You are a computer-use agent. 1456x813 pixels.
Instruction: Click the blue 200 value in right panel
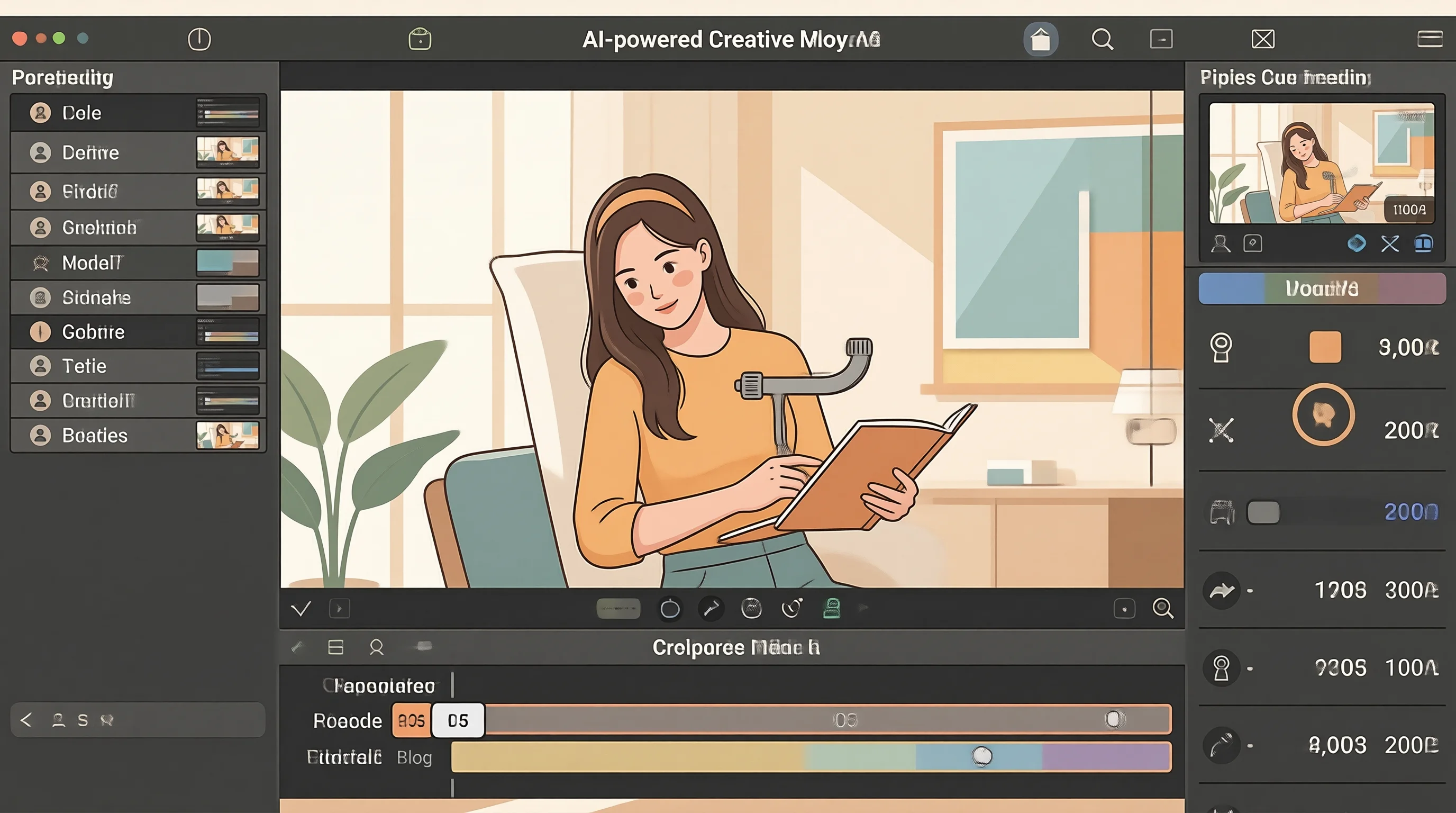1410,512
